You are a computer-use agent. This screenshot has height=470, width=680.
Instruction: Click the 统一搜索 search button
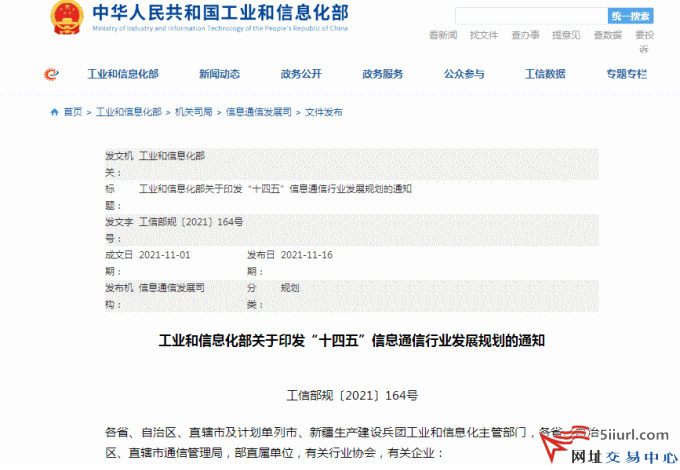(631, 16)
